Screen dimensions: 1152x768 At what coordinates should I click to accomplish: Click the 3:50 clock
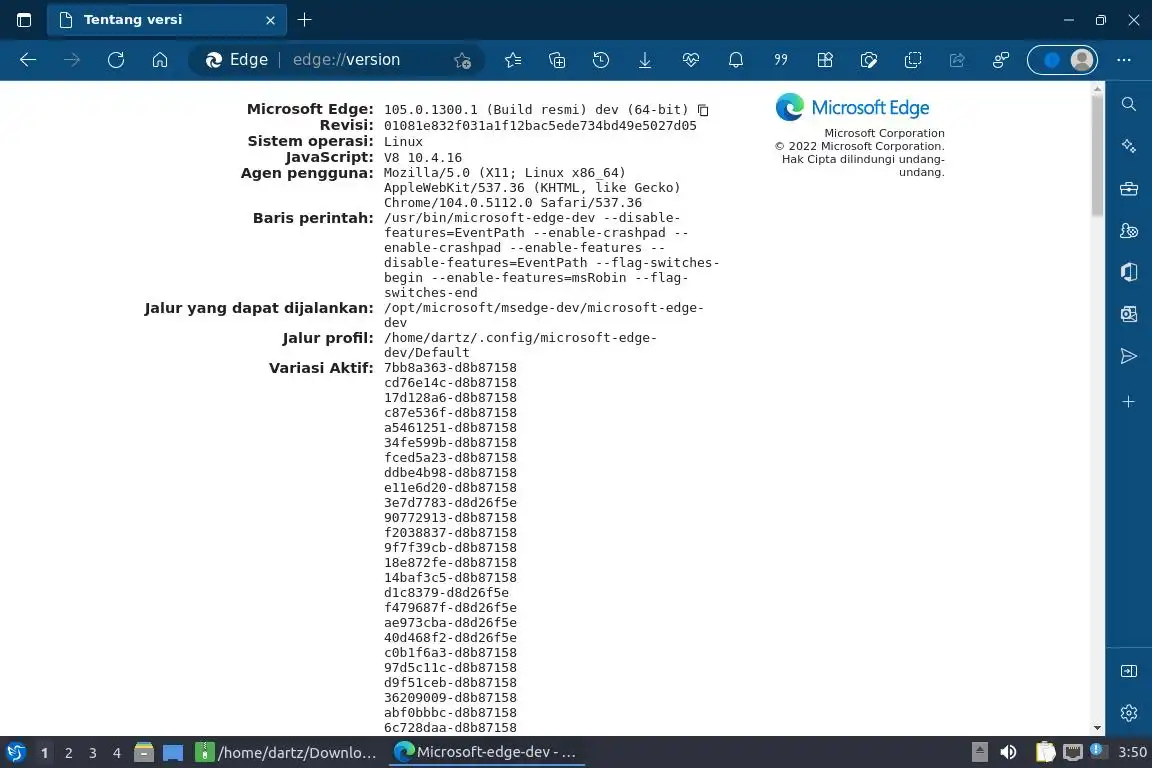coord(1132,752)
